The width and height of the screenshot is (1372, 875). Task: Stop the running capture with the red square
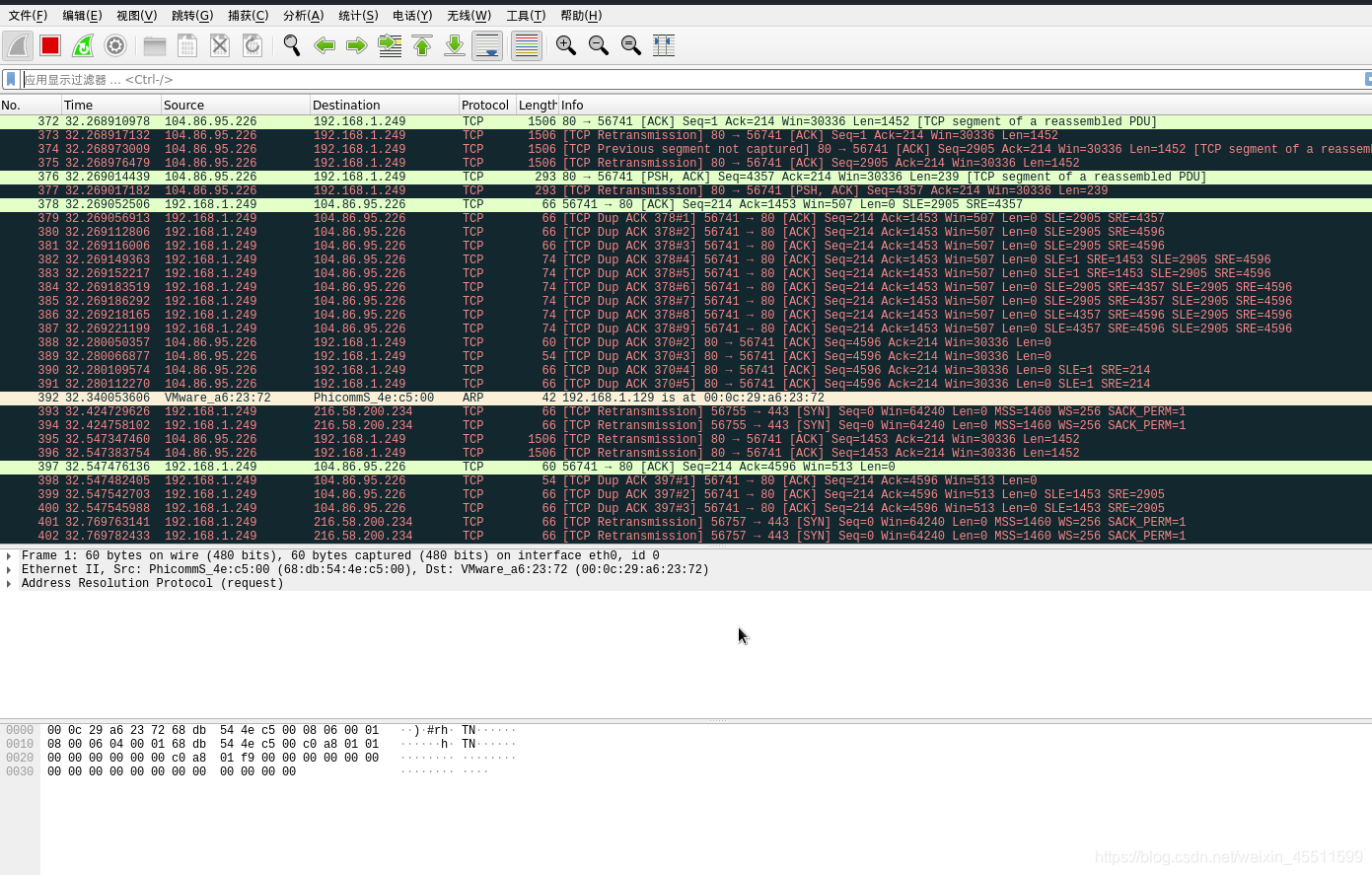pyautogui.click(x=50, y=45)
